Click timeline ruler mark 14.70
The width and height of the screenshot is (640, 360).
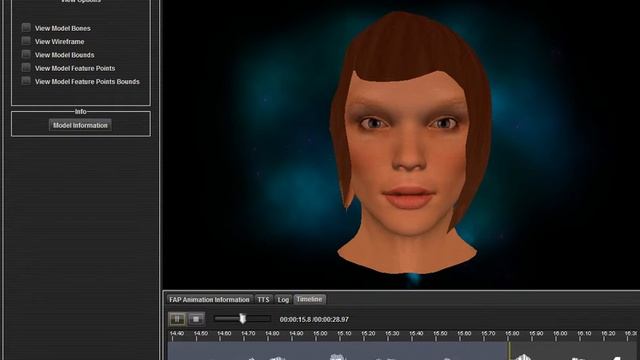[x=248, y=333]
